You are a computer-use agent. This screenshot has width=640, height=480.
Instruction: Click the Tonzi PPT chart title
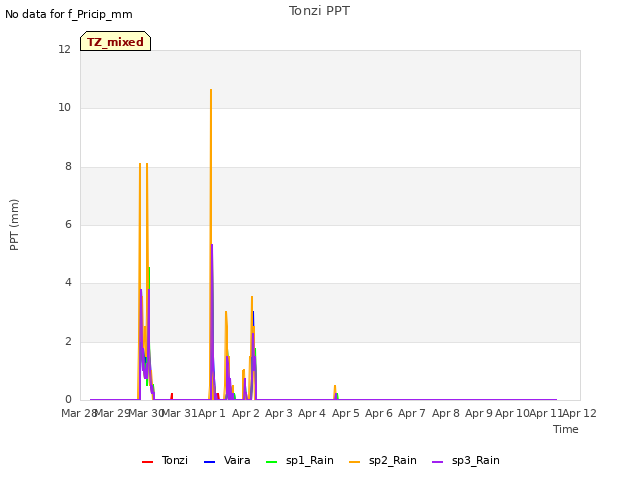click(x=319, y=11)
